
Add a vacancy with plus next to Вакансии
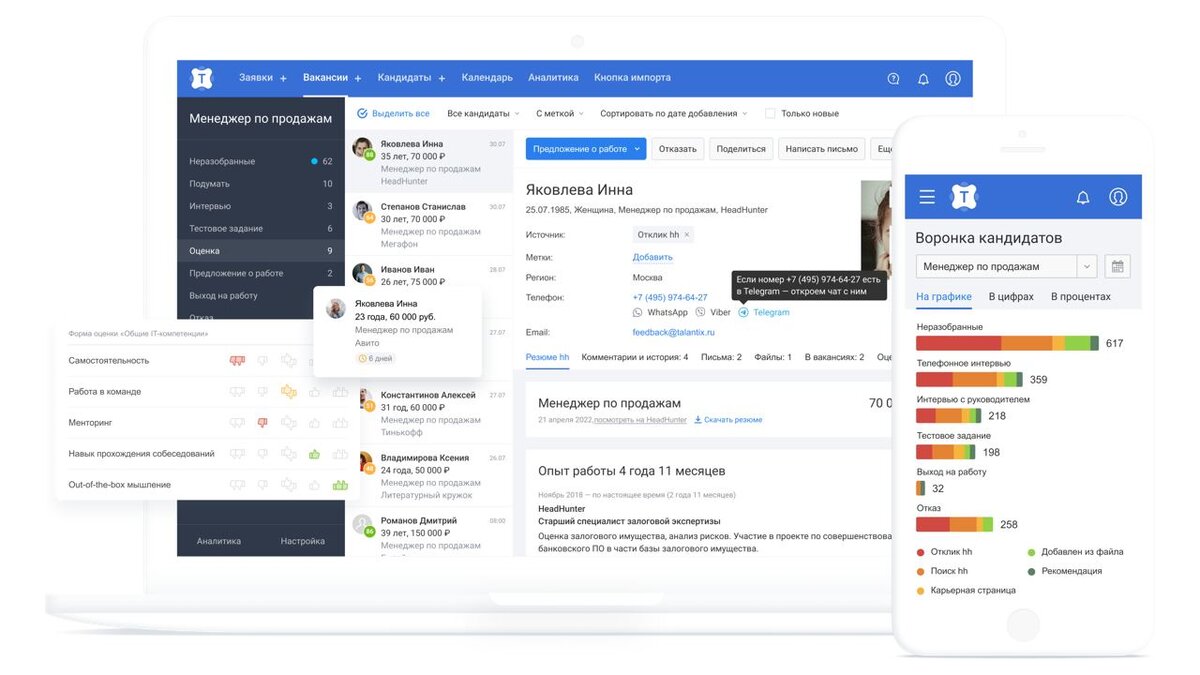[x=357, y=78]
